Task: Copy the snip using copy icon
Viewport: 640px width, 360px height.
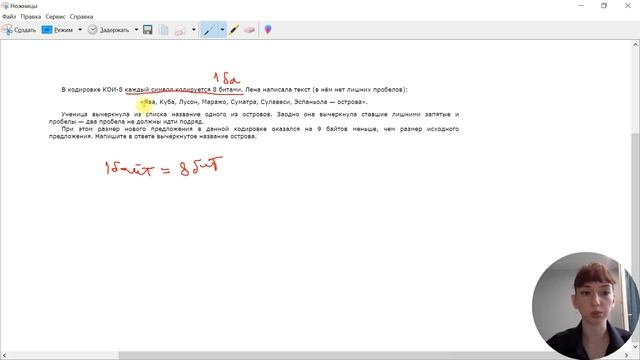Action: tap(164, 30)
